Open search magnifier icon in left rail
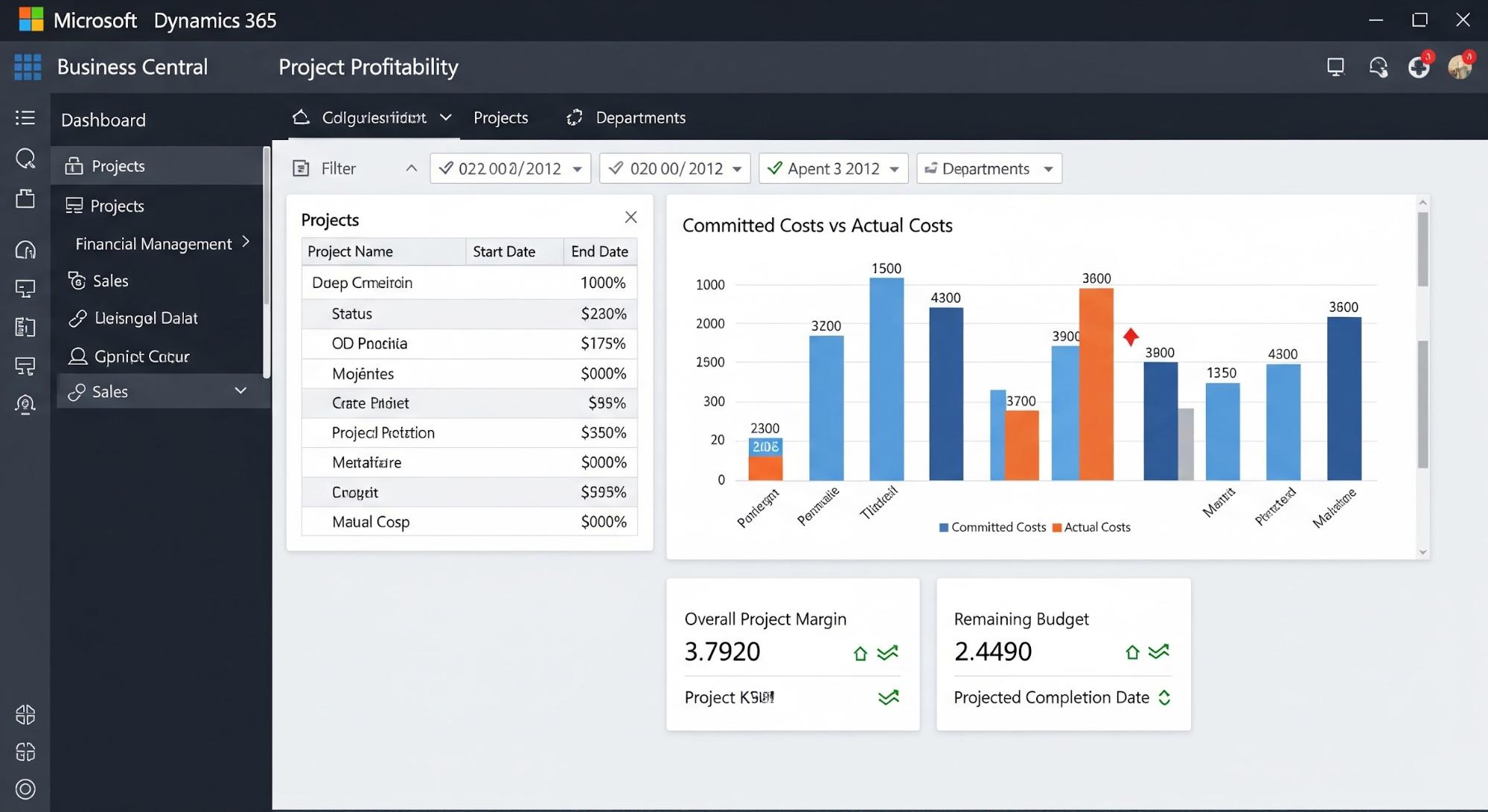1488x812 pixels. (x=25, y=158)
